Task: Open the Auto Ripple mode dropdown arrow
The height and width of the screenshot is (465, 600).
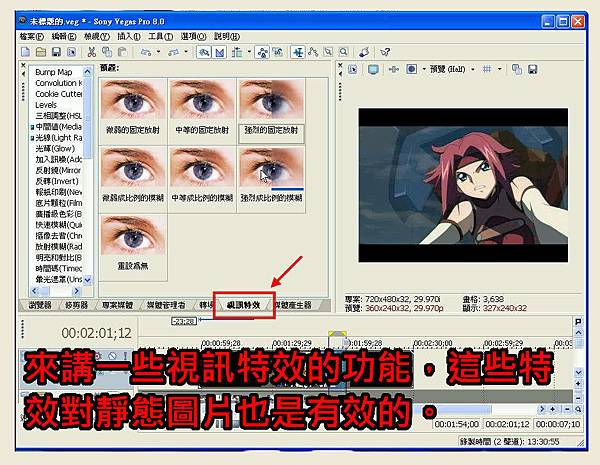Action: tap(249, 52)
